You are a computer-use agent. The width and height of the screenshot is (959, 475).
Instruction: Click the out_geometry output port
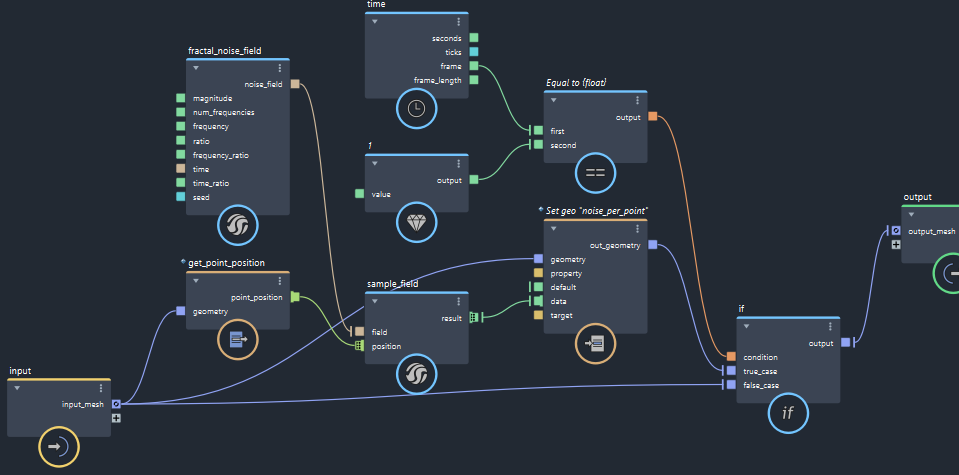pyautogui.click(x=653, y=245)
